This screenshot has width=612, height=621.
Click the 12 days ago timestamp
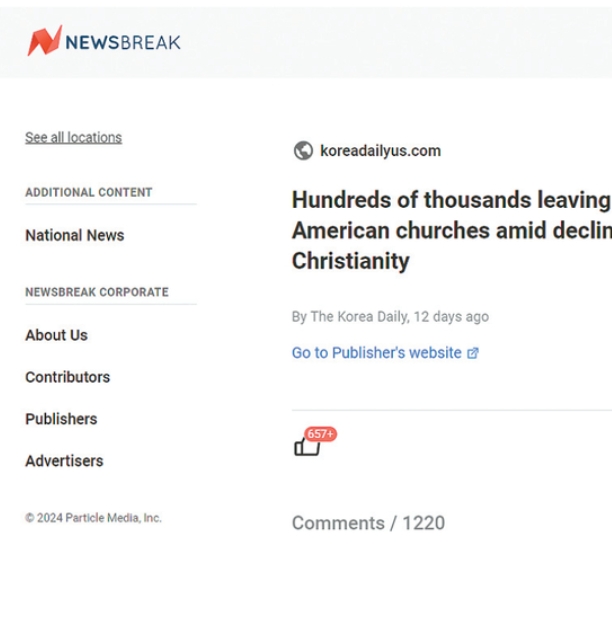coord(451,317)
